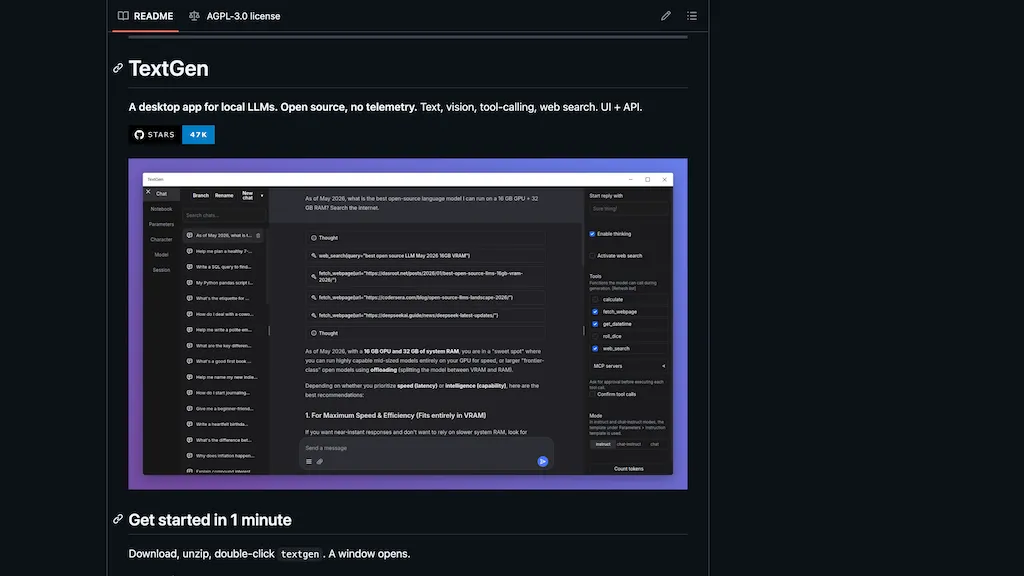The height and width of the screenshot is (576, 1024).
Task: In TextGen screenshot, check the calculate tool checkbox
Action: point(595,300)
